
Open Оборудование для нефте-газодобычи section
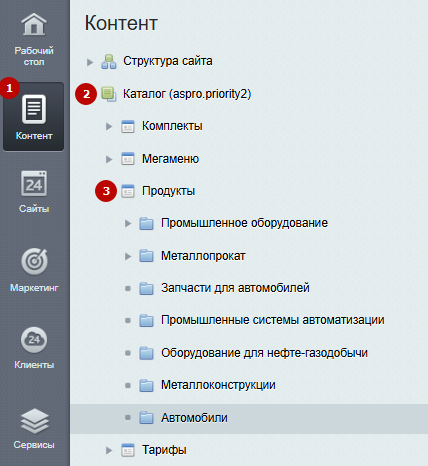[264, 353]
